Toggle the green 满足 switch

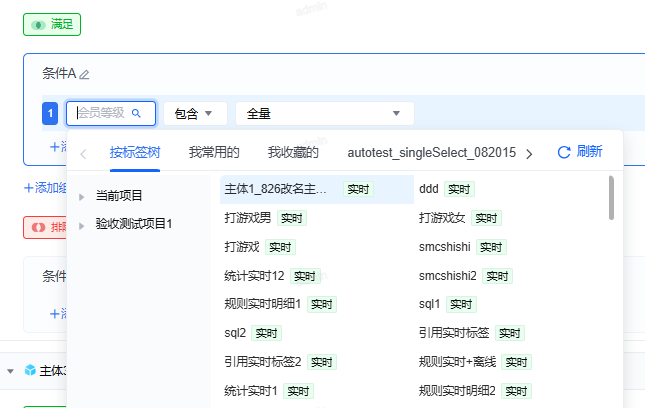tap(52, 25)
